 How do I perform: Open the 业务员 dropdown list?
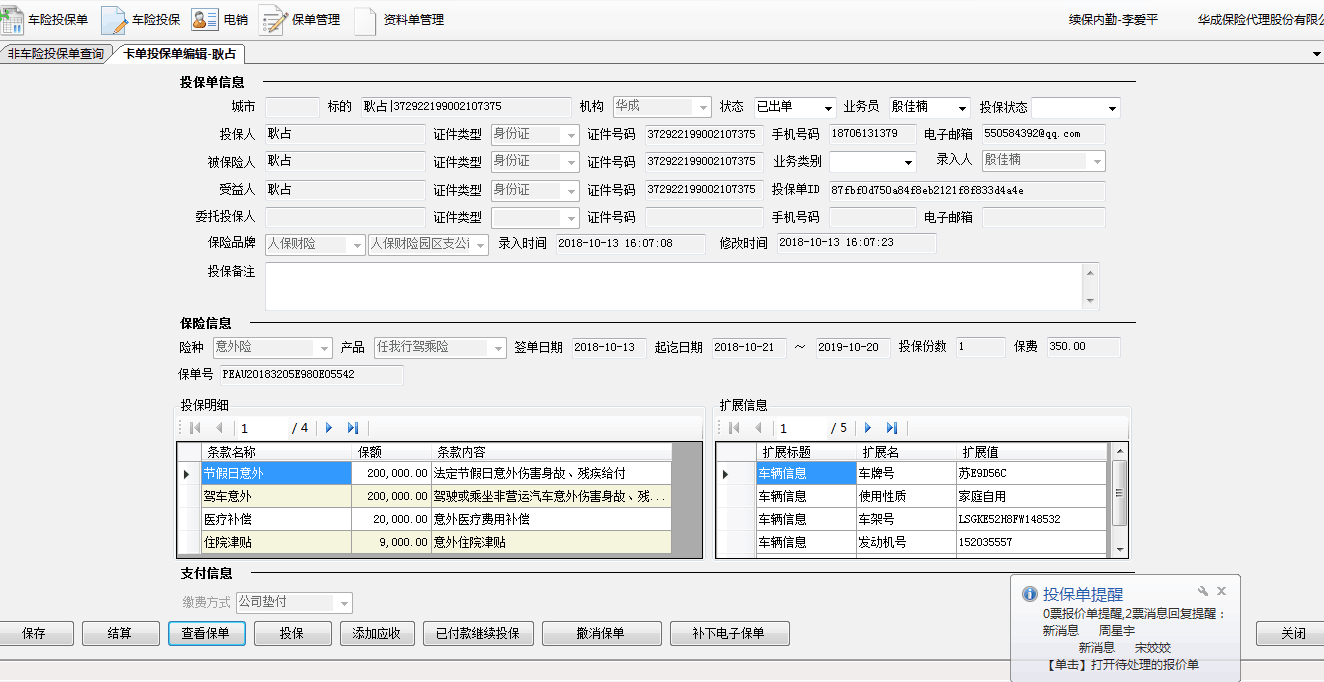click(x=962, y=108)
